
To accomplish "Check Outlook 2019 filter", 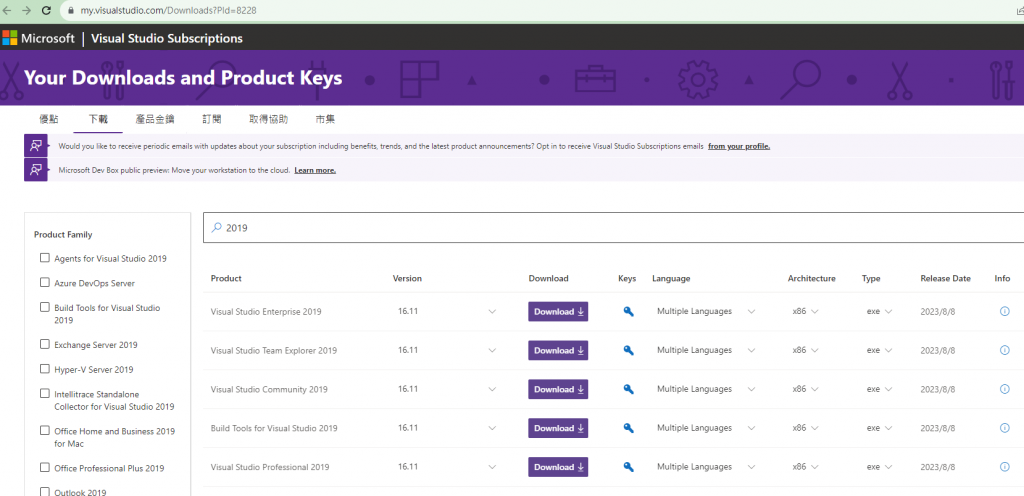I will (45, 491).
